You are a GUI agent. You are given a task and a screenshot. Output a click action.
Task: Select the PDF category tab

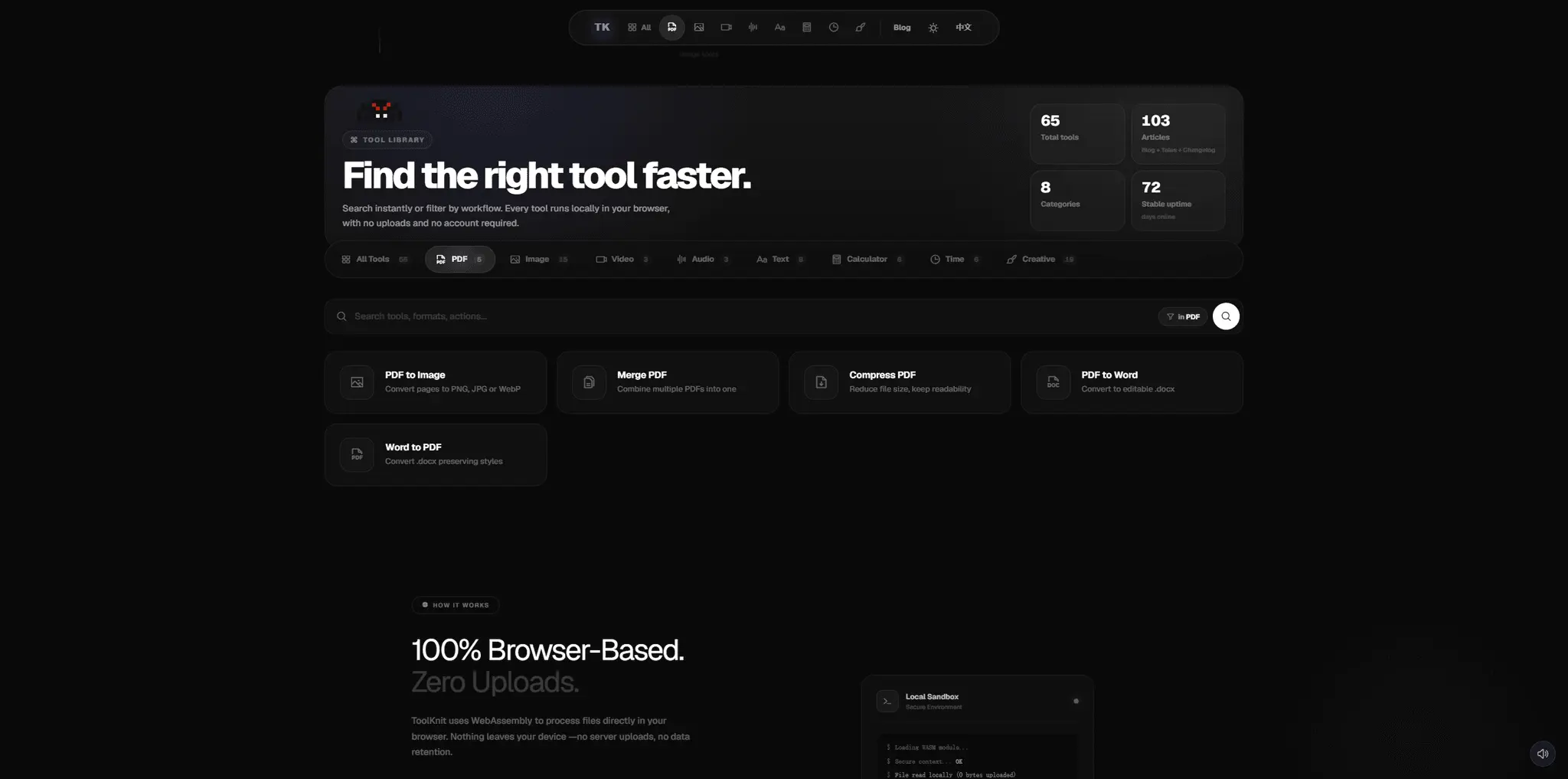tap(459, 259)
